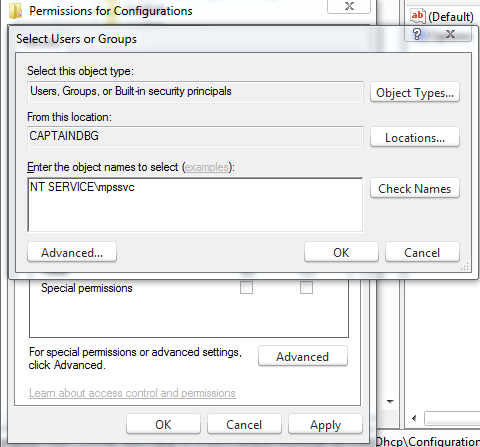The height and width of the screenshot is (447, 480).
Task: Click the folder icon in Permissions title bar
Action: (x=15, y=10)
